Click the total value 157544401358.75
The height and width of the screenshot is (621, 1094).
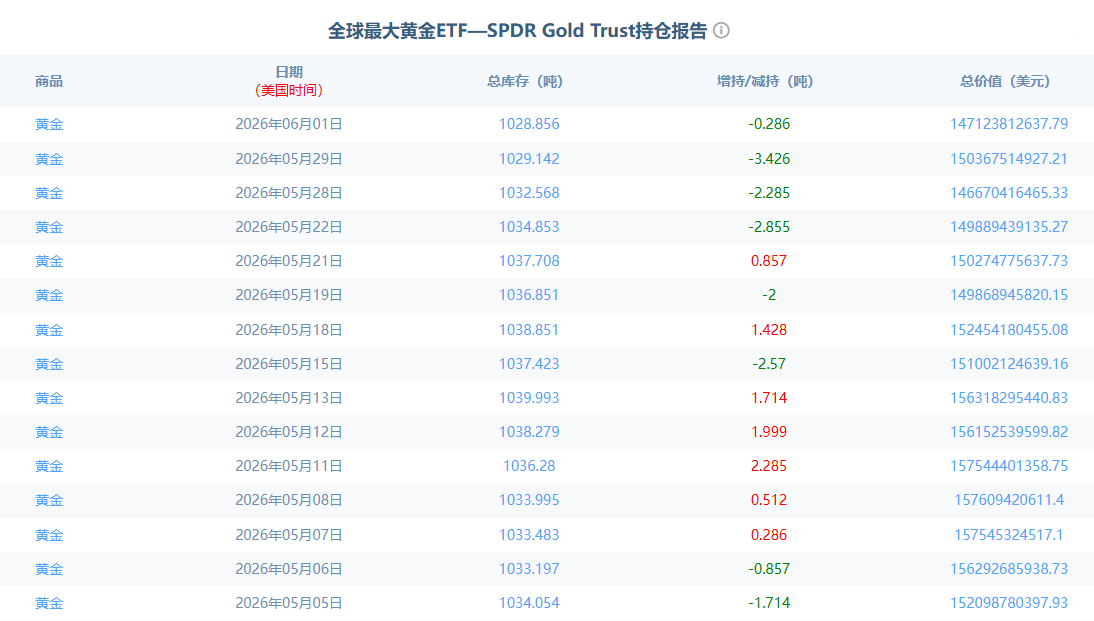click(1009, 466)
